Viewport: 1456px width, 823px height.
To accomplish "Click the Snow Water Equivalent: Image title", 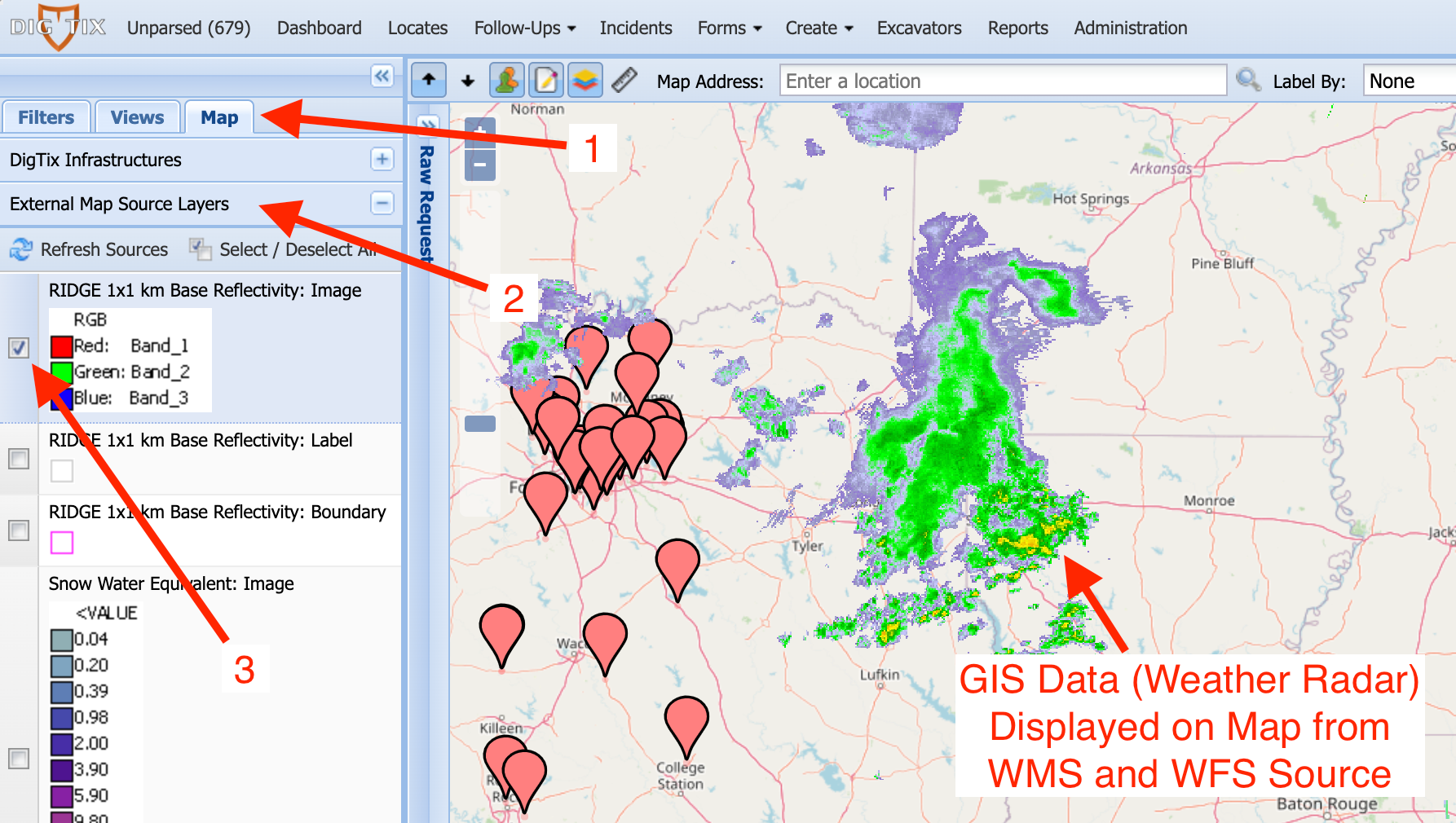I will click(x=171, y=583).
